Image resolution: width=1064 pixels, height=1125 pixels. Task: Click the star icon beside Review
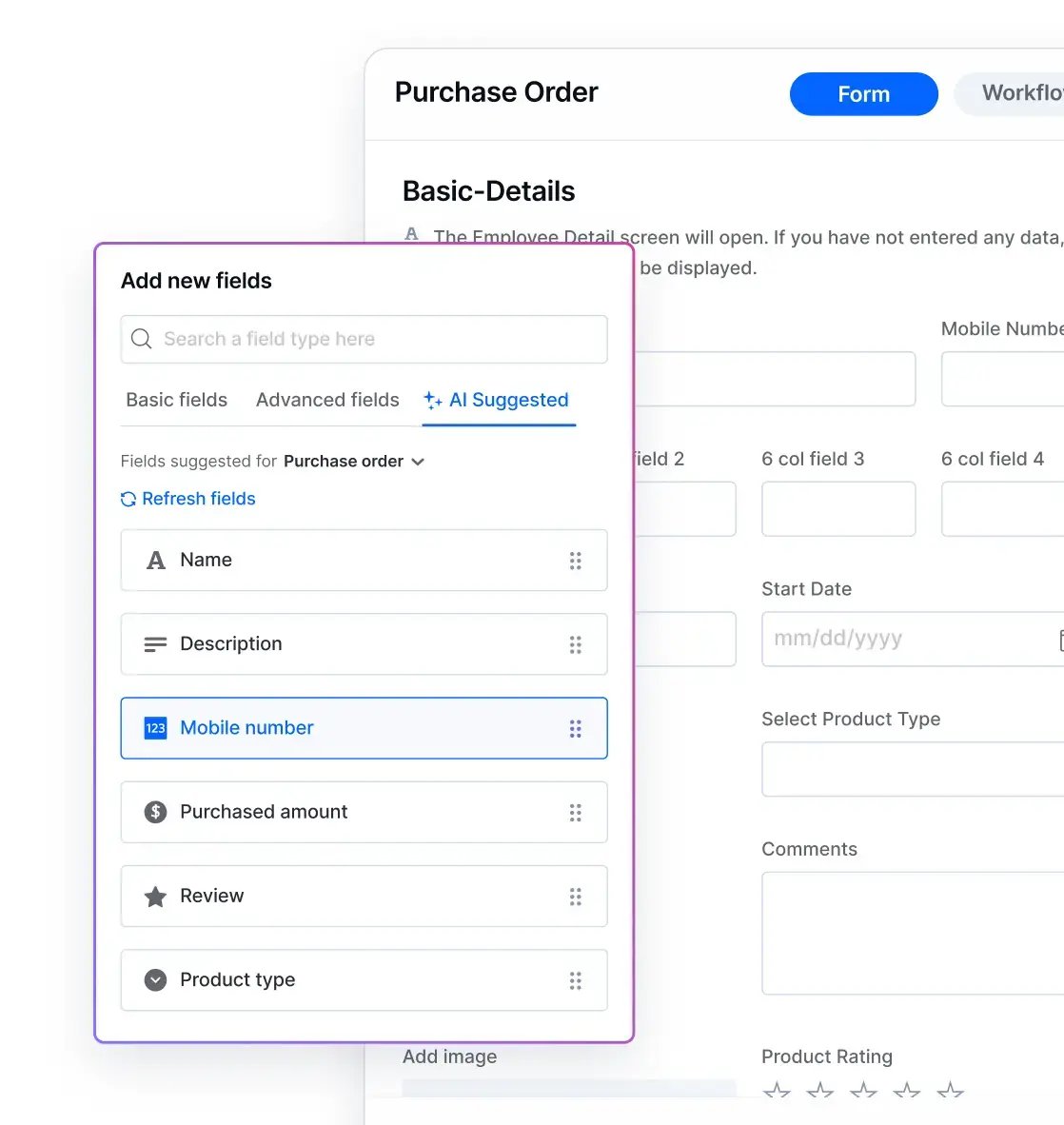point(155,897)
